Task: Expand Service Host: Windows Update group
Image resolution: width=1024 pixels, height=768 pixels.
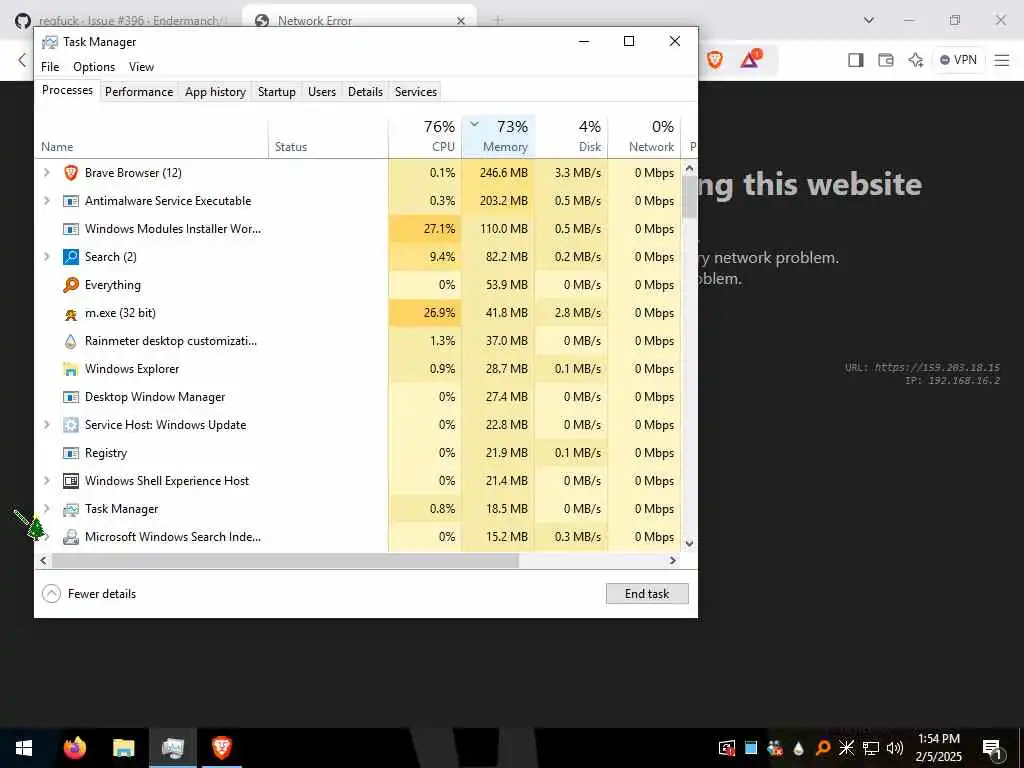Action: 47,425
